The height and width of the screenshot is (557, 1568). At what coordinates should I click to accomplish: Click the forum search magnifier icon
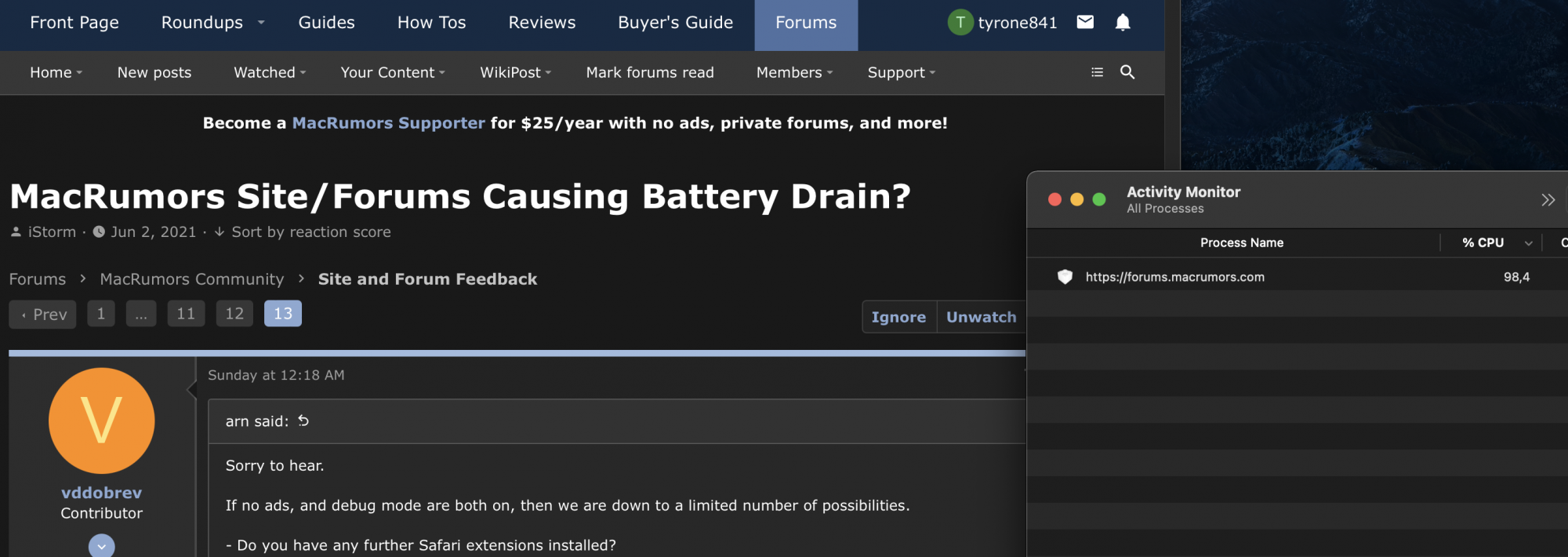(x=1127, y=72)
